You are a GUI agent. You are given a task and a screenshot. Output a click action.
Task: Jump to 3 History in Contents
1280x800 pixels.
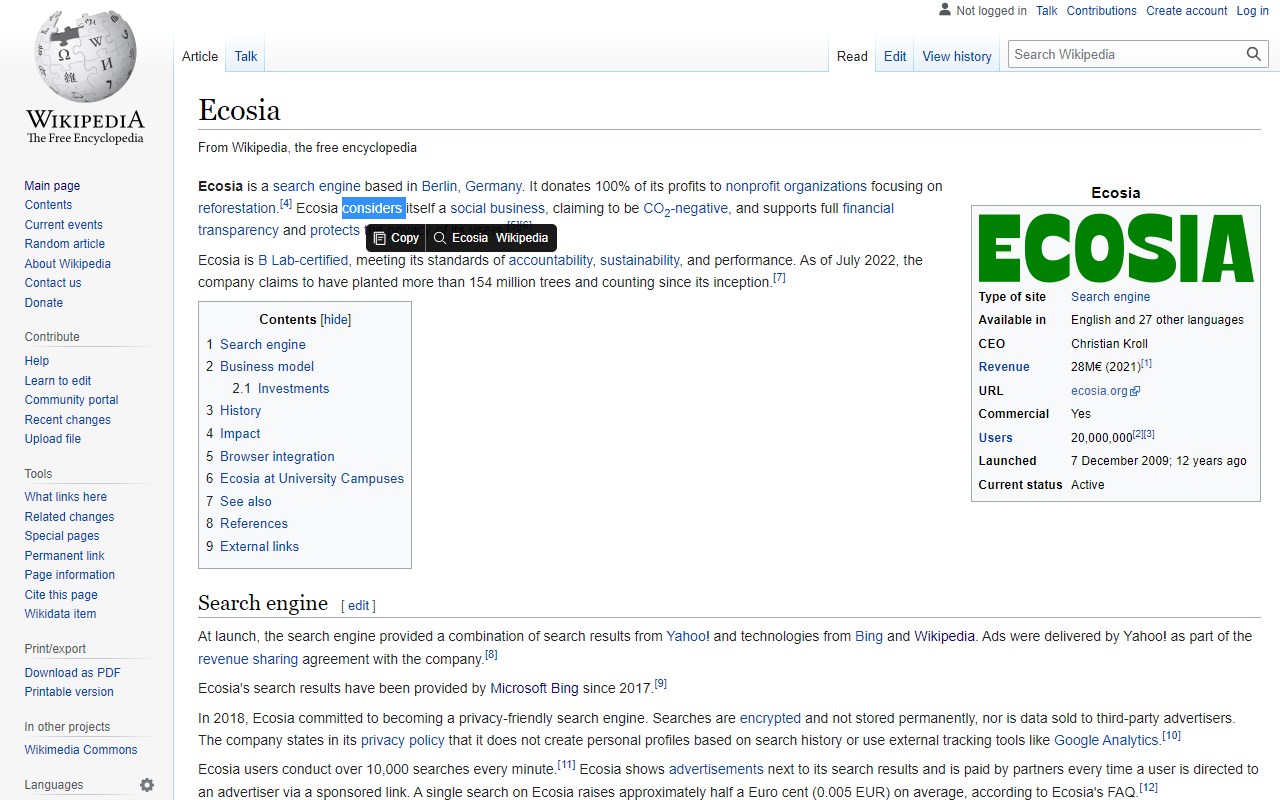pyautogui.click(x=234, y=411)
